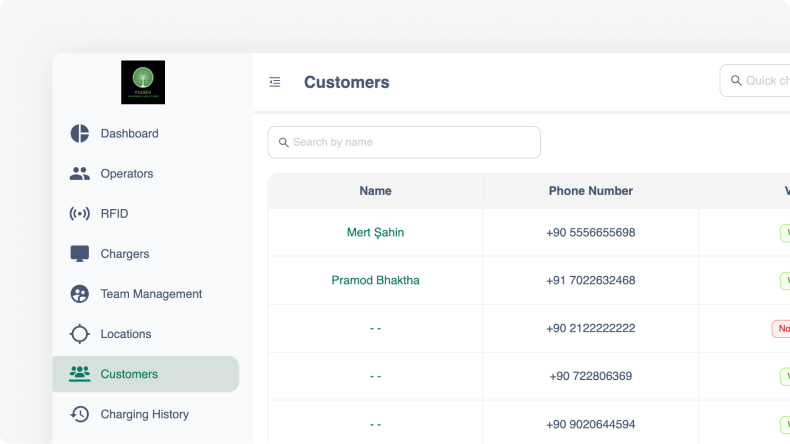The image size is (790, 444).
Task: Click the RFID signal icon
Action: (80, 214)
